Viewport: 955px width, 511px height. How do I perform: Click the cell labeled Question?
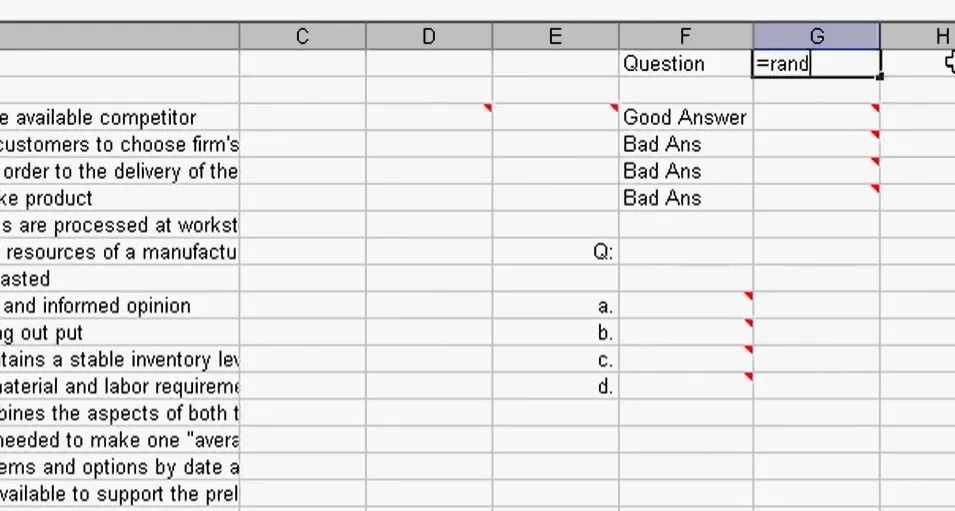(x=685, y=64)
